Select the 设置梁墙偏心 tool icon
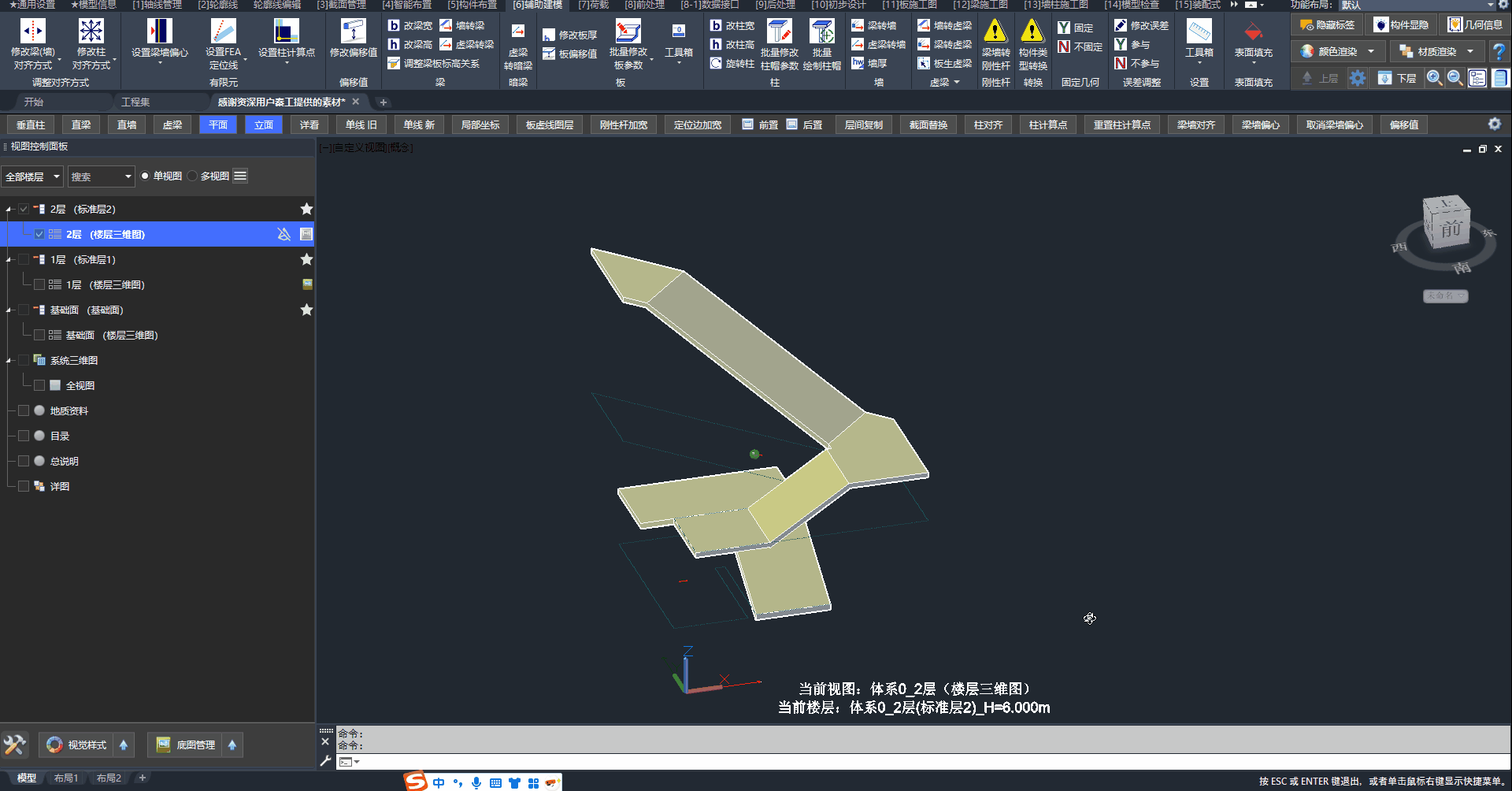Screen dimensions: 1512x791 [x=160, y=32]
